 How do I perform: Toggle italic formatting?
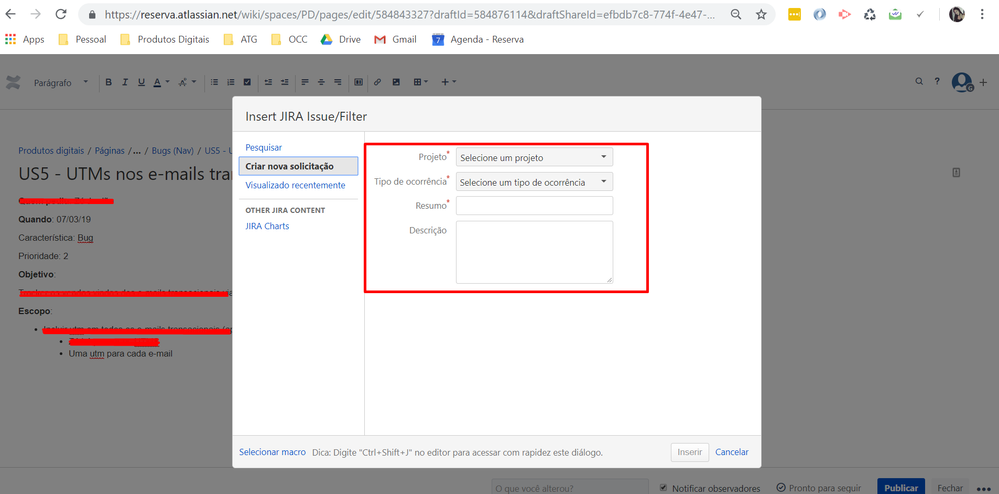(125, 82)
